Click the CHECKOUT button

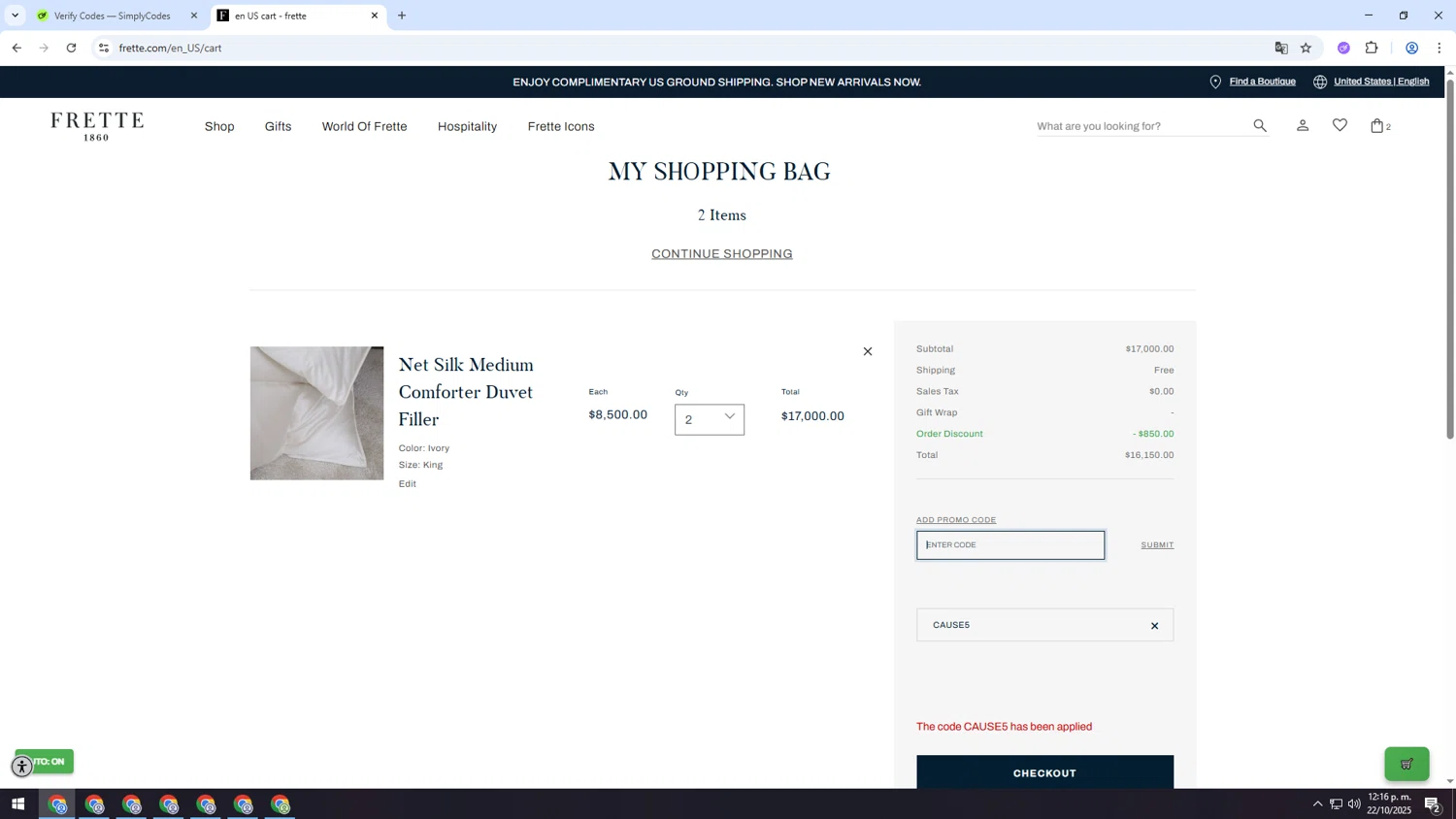(1044, 772)
